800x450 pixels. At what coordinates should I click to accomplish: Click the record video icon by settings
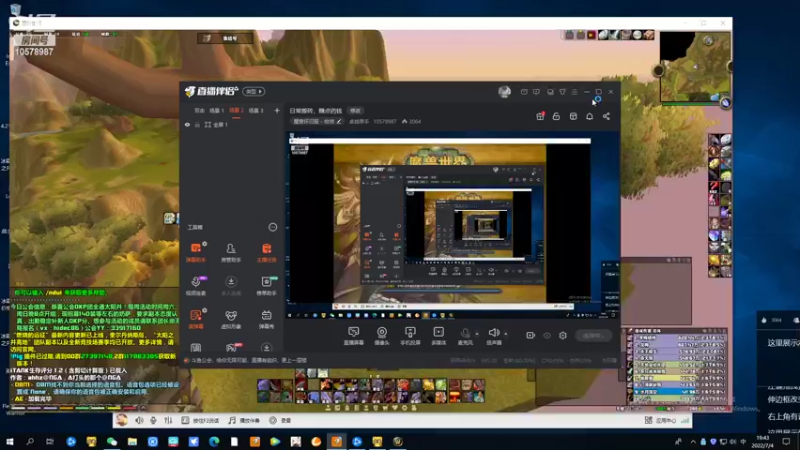tap(531, 335)
